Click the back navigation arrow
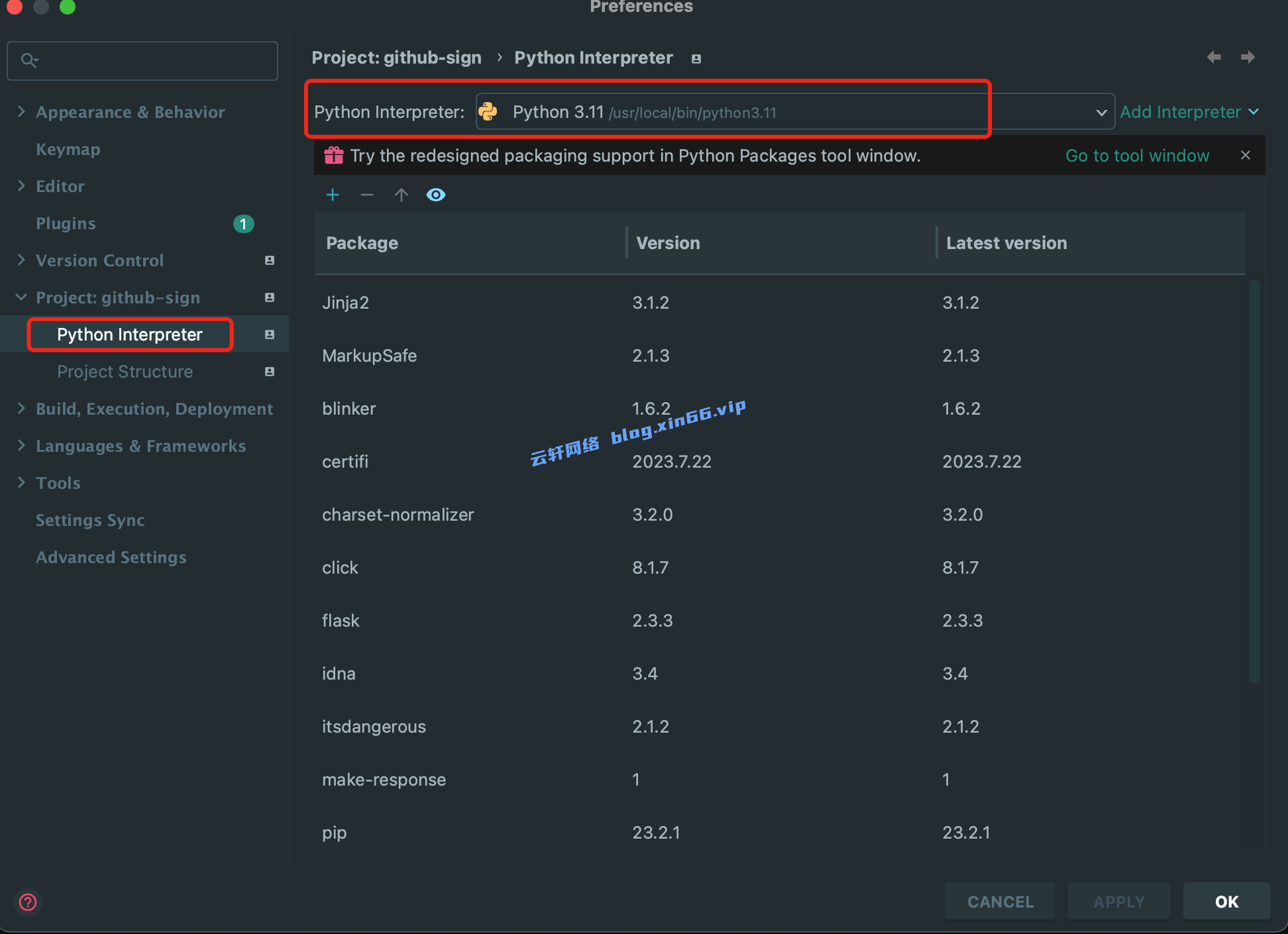 point(1214,57)
